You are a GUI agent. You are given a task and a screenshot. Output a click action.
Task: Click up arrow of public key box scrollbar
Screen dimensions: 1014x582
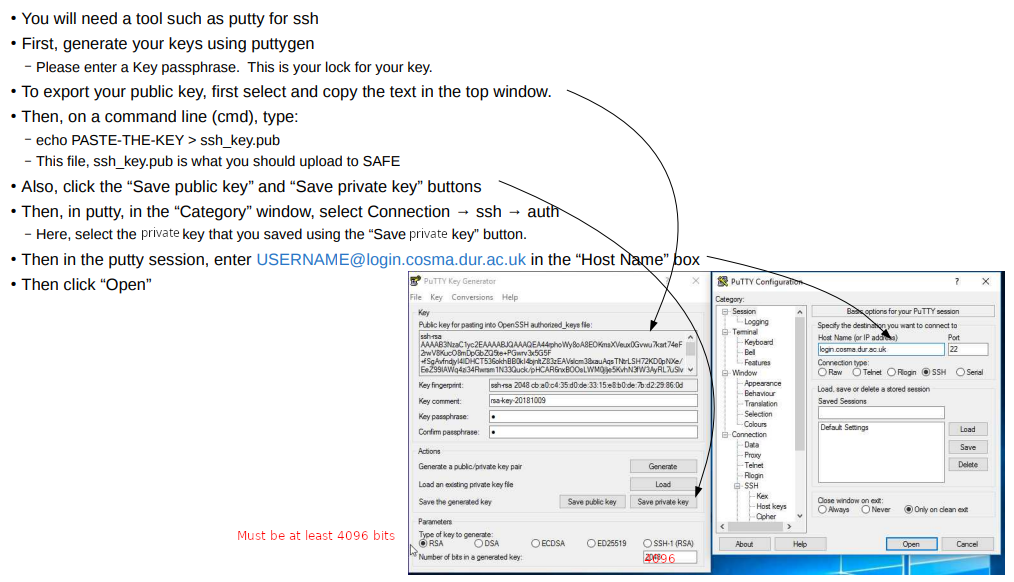[x=691, y=338]
